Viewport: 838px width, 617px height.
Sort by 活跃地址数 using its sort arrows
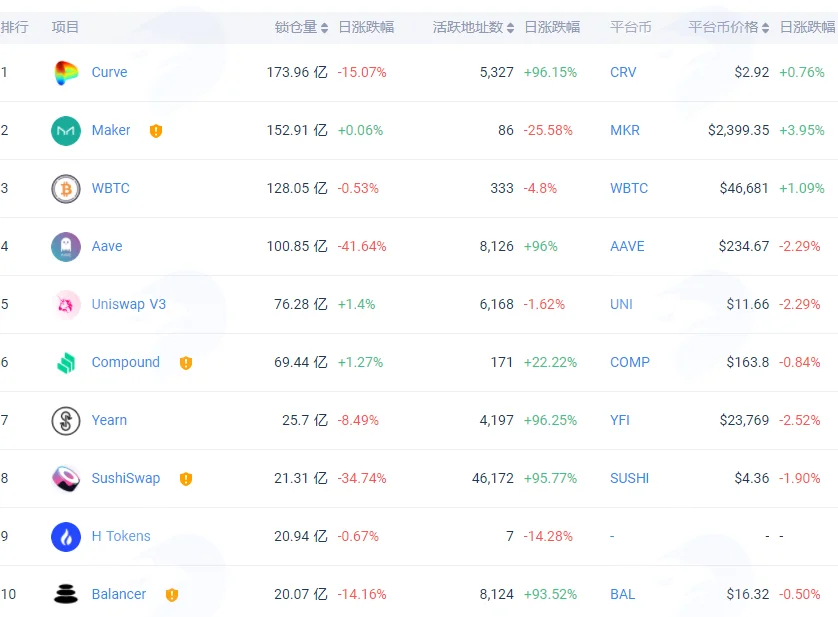coord(510,28)
